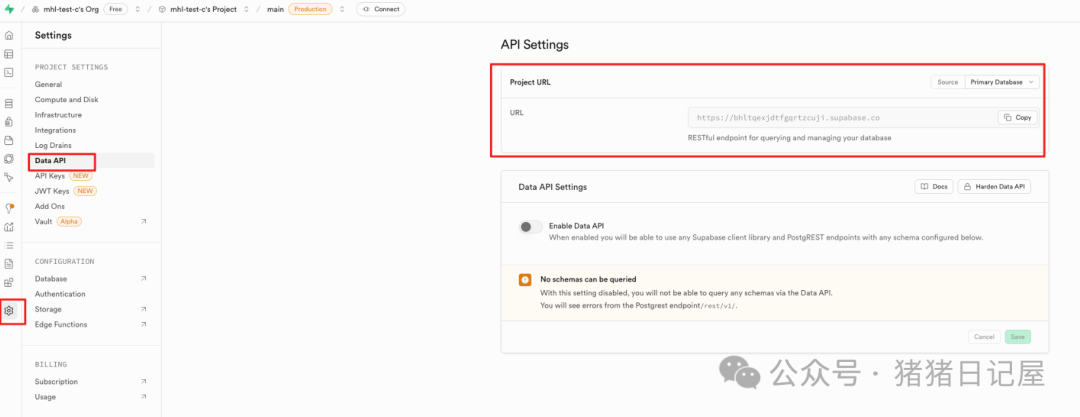Click the Harden Data API button
The height and width of the screenshot is (417, 1080).
pos(994,187)
